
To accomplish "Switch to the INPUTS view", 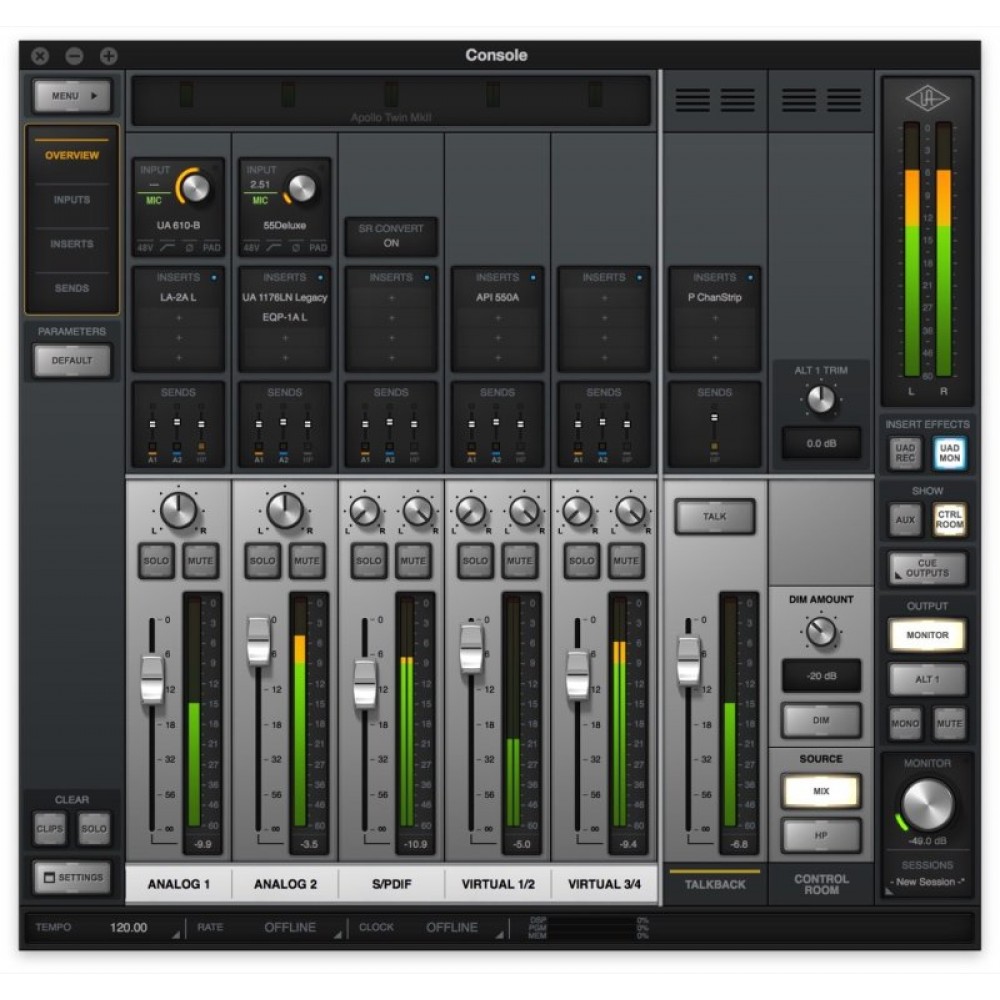I will pyautogui.click(x=72, y=200).
